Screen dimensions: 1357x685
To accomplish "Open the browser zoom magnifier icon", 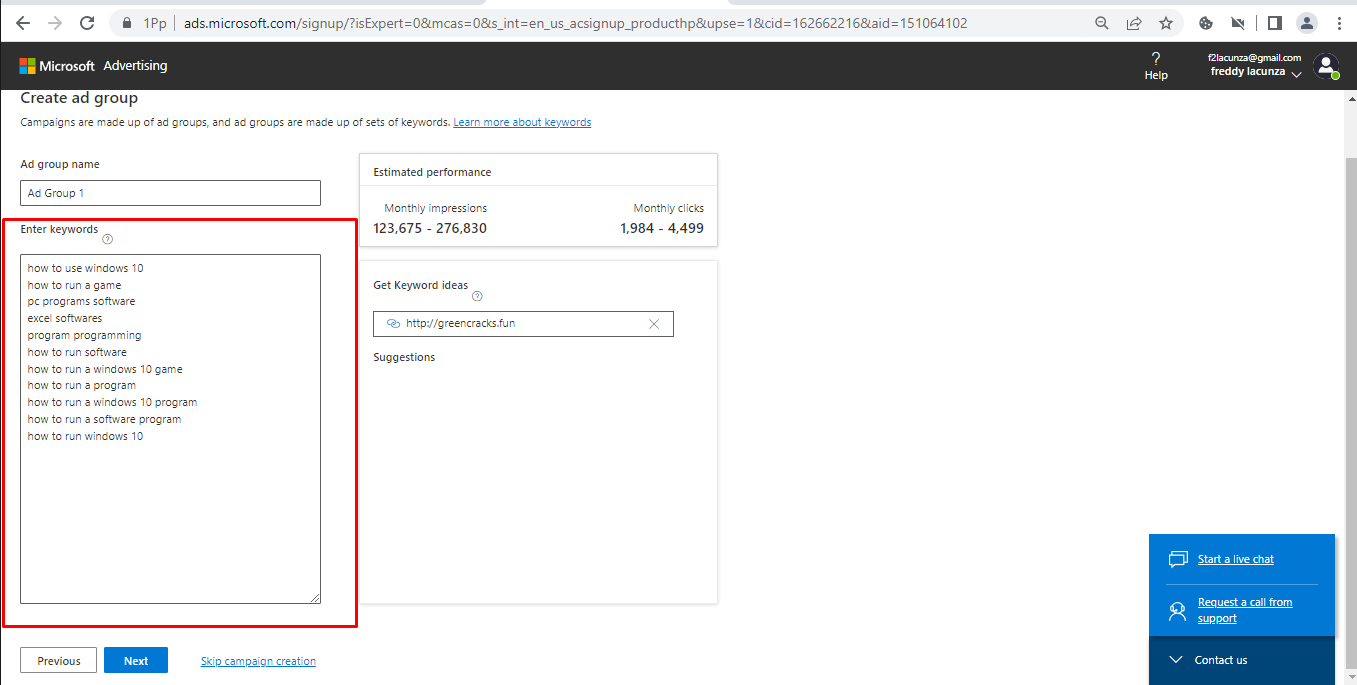I will (x=1102, y=23).
